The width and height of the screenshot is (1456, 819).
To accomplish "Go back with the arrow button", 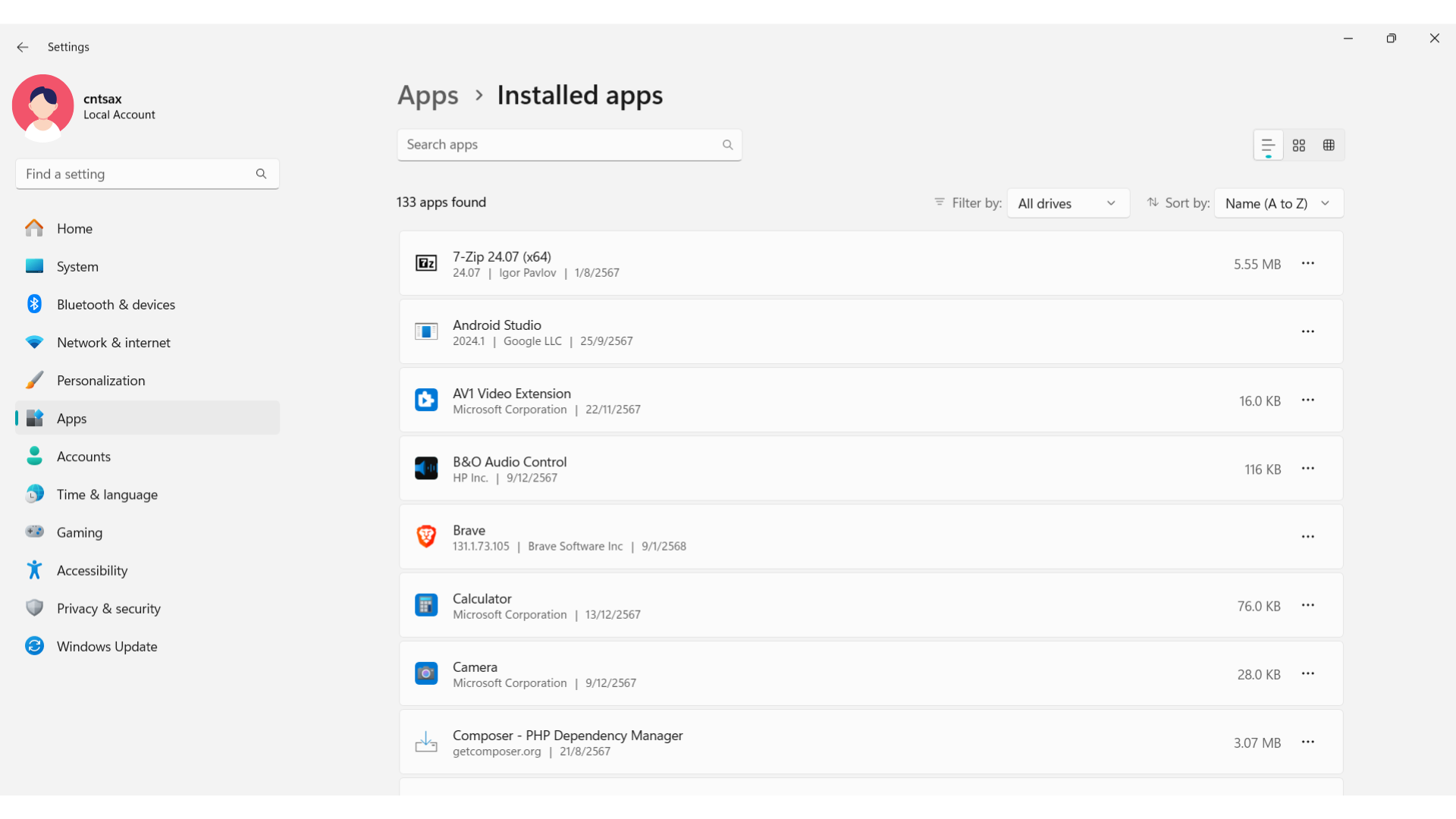I will (23, 47).
